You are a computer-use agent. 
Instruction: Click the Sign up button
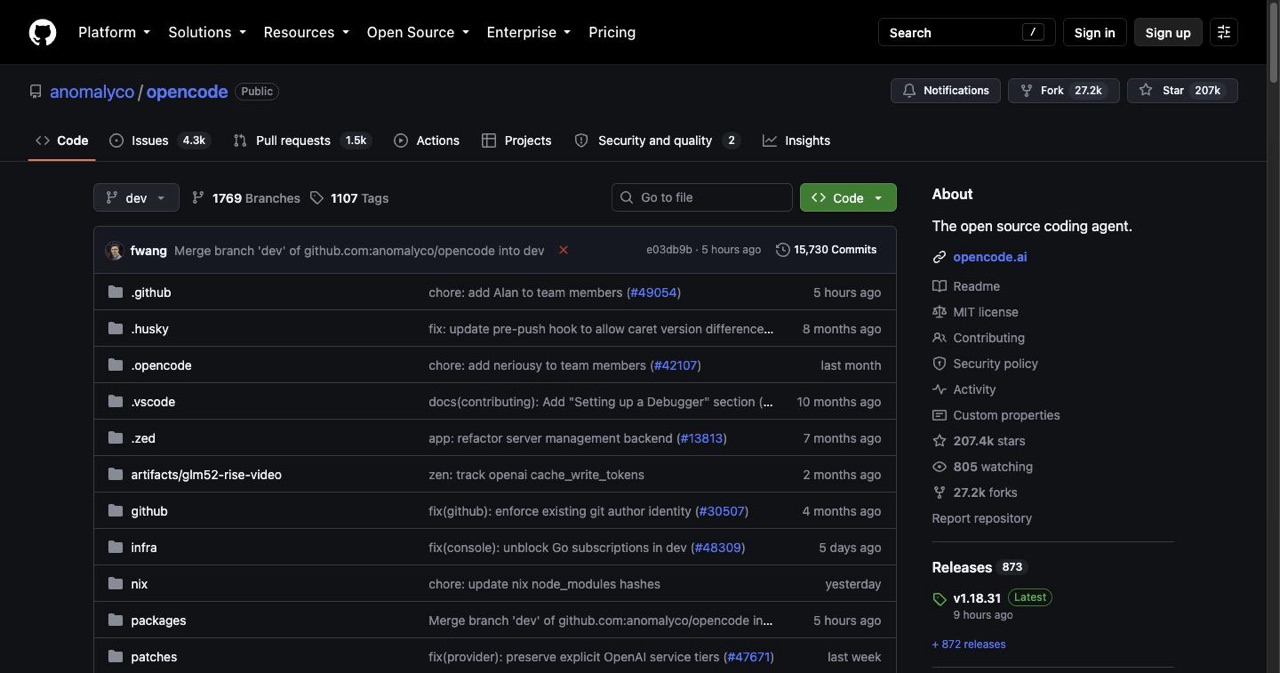1168,32
